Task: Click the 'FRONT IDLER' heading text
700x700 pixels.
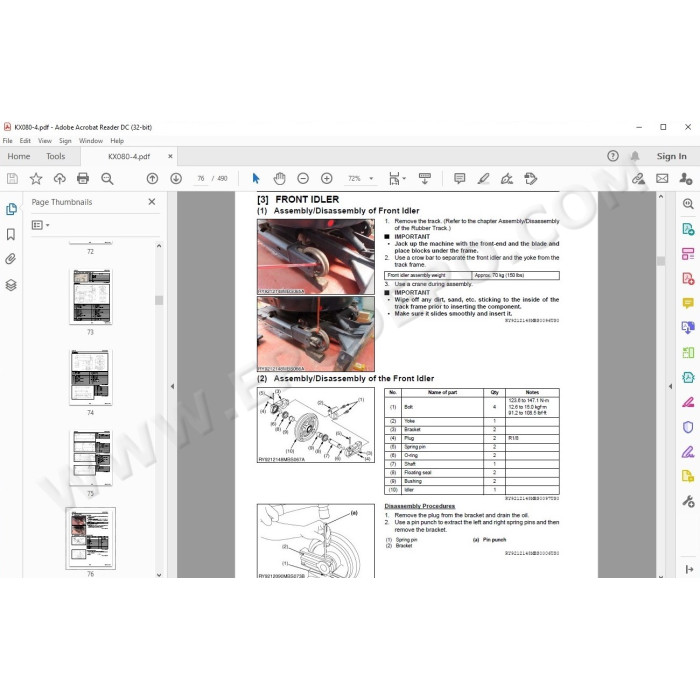Action: click(x=307, y=200)
